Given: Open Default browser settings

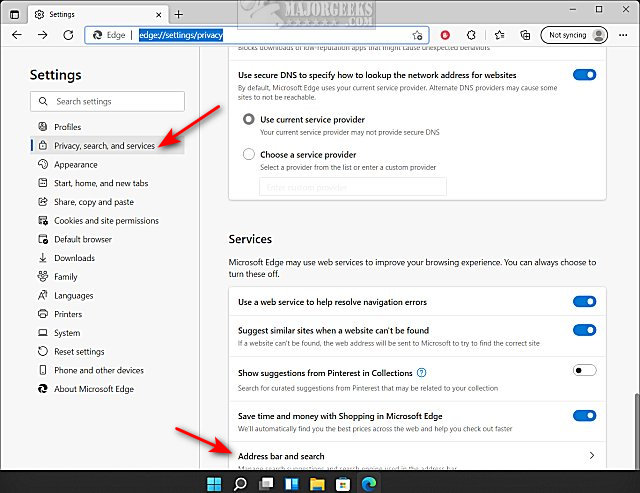Looking at the screenshot, I should (107, 240).
